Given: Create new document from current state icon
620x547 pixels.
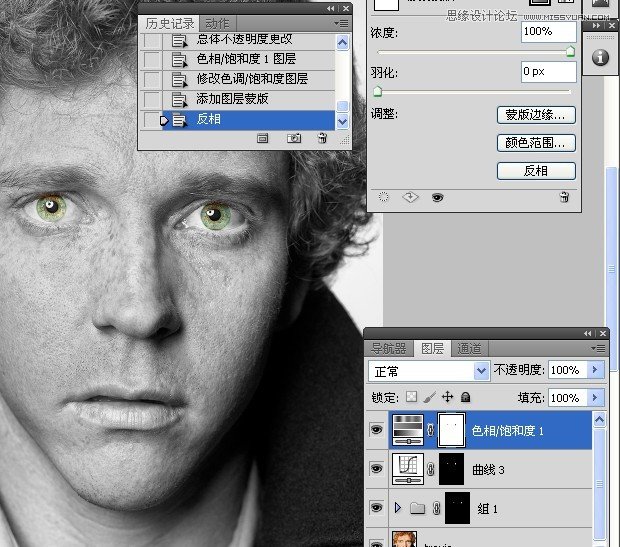Looking at the screenshot, I should pyautogui.click(x=263, y=138).
